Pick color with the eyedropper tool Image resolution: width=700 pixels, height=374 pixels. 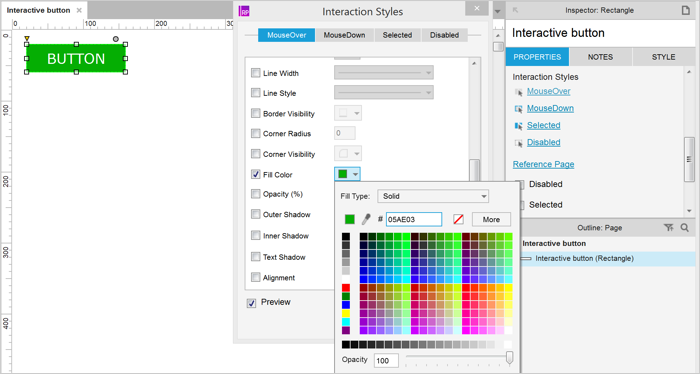click(366, 219)
